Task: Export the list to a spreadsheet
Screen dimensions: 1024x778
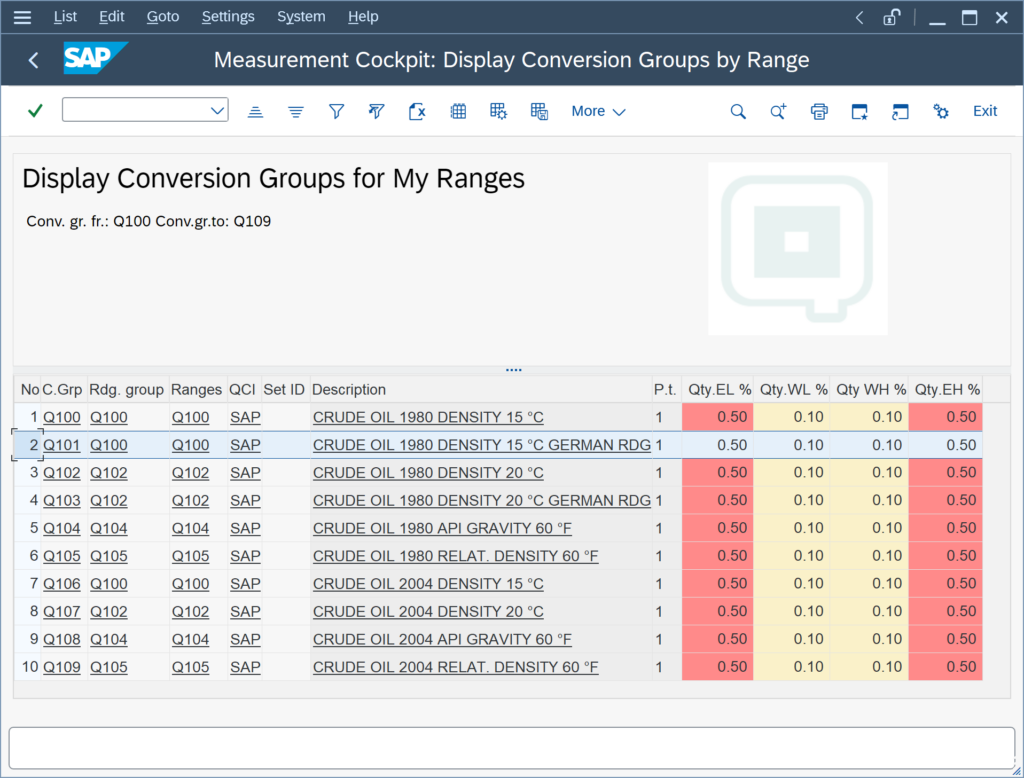Action: [x=417, y=112]
